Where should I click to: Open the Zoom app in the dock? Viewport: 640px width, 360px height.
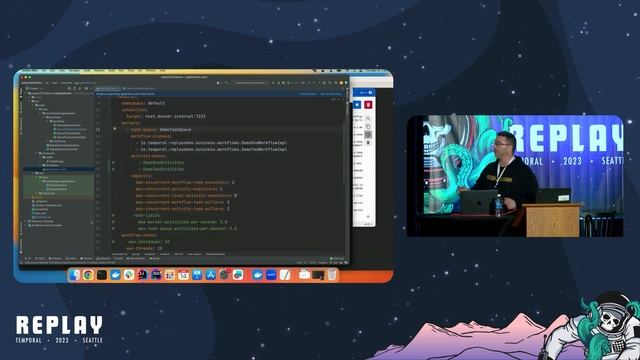pos(271,275)
